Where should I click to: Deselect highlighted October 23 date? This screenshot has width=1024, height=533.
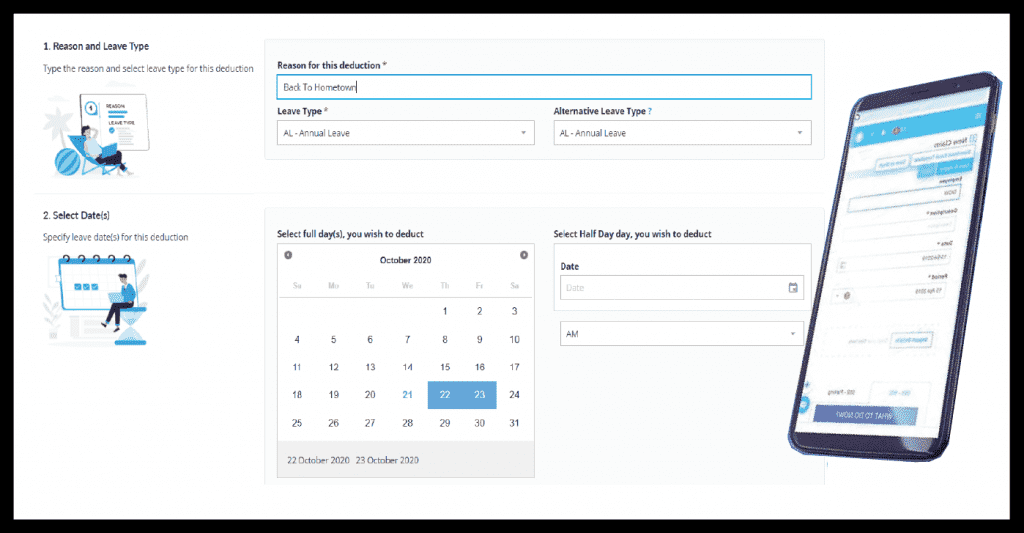pyautogui.click(x=480, y=395)
